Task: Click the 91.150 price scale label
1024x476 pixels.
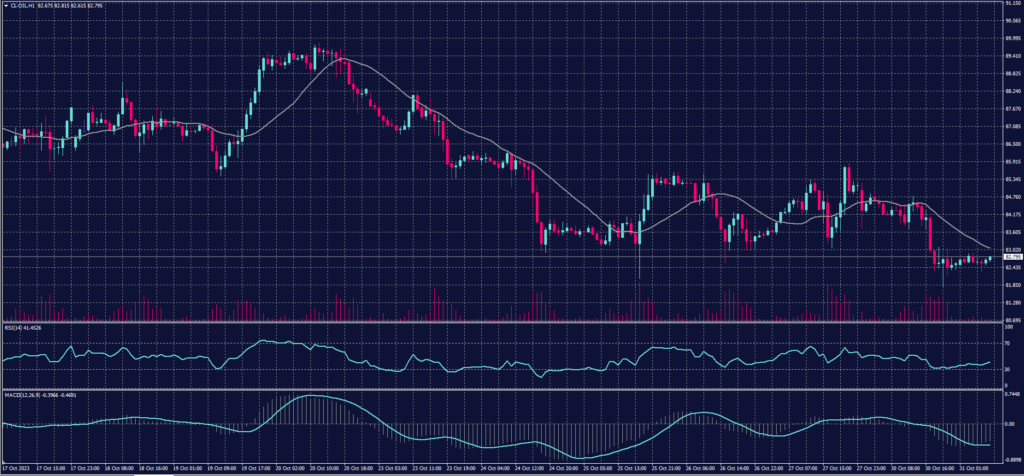Action: [x=1011, y=4]
